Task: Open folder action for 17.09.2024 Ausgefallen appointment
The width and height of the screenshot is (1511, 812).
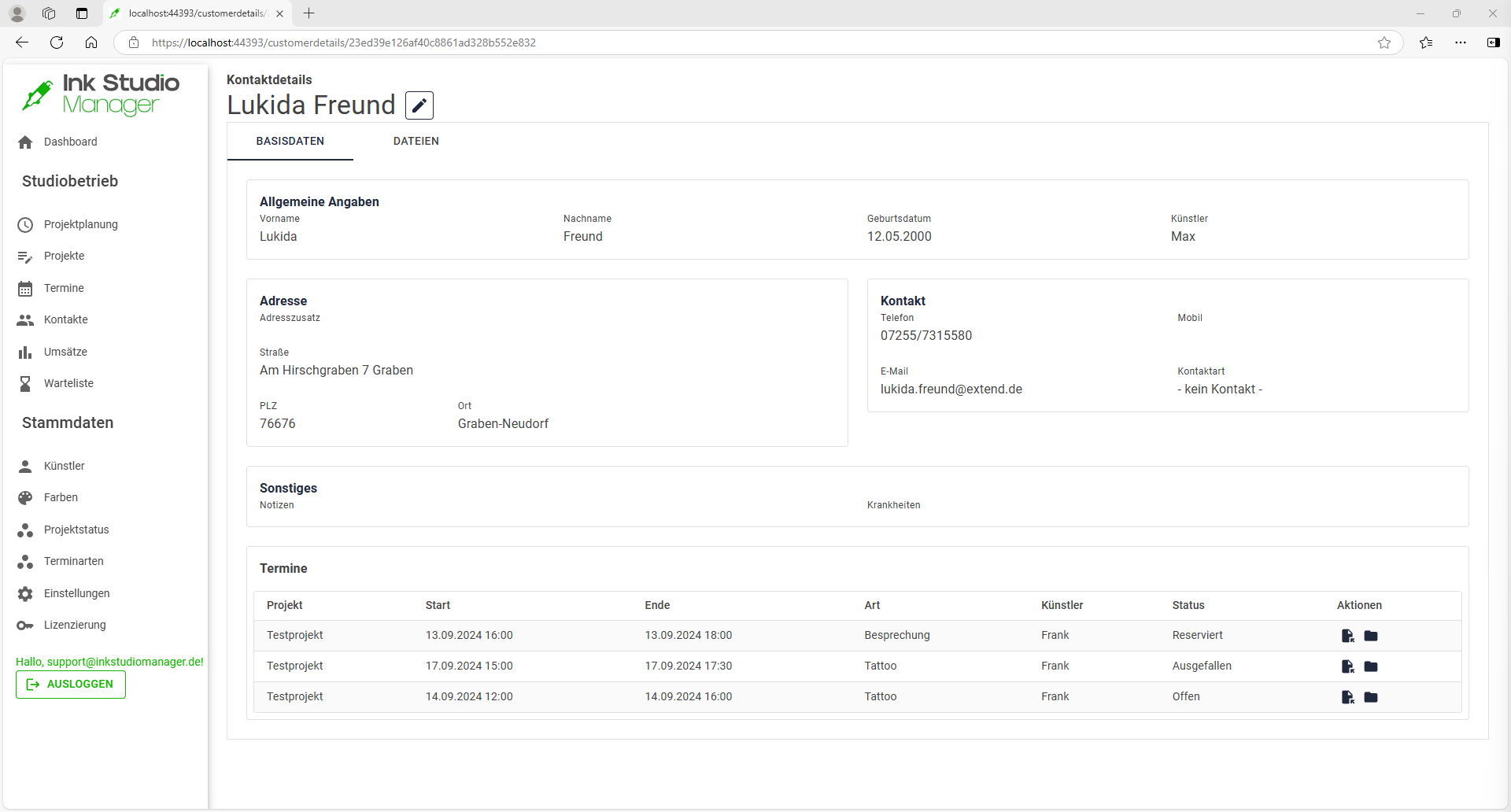Action: [x=1371, y=666]
